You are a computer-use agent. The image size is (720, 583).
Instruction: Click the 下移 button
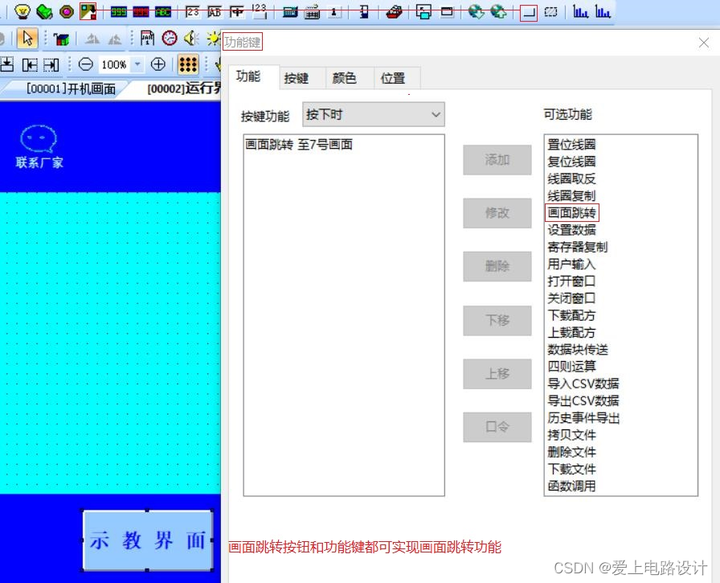click(497, 320)
